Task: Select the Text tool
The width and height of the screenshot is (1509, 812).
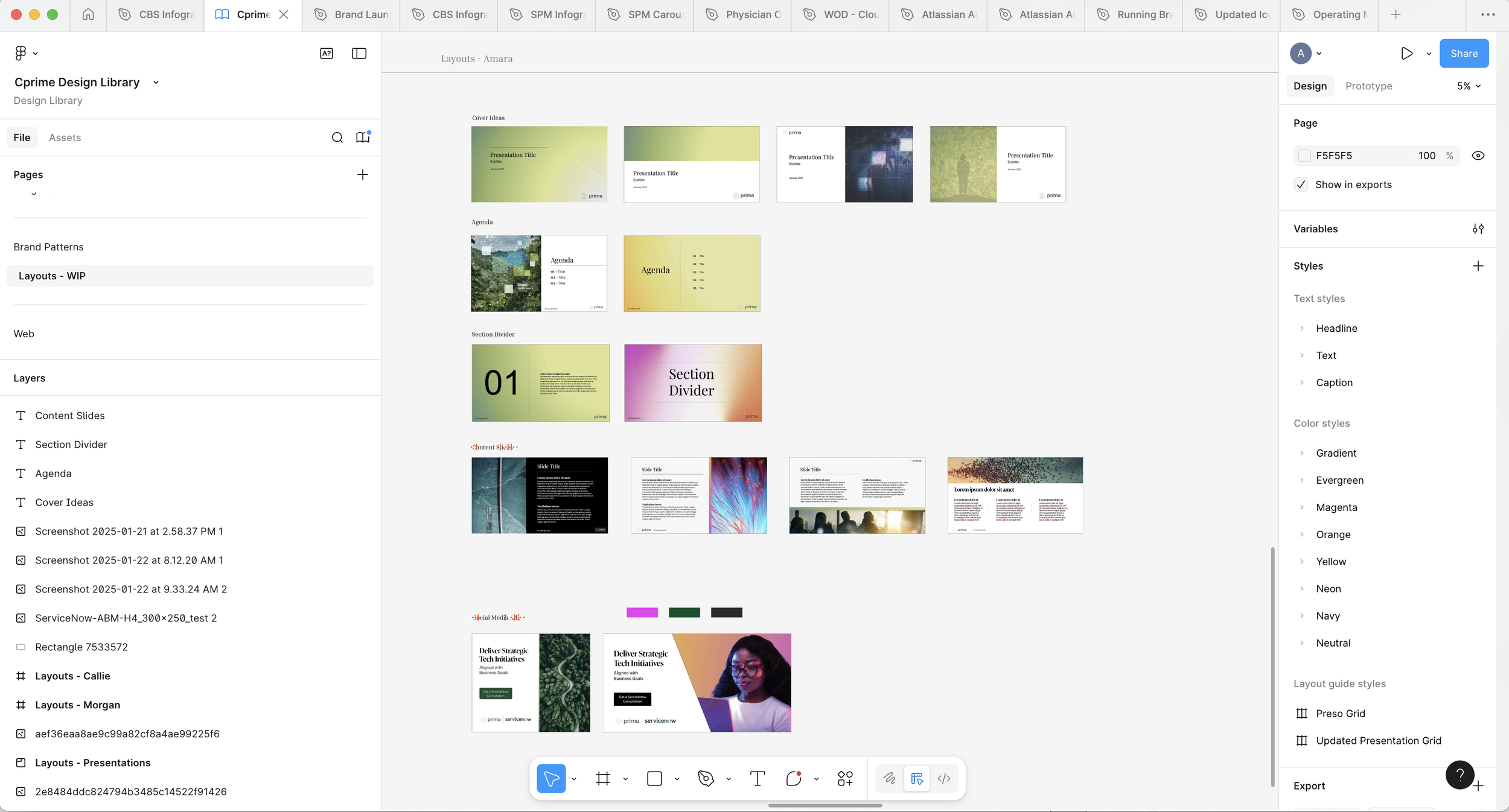Action: 757,778
